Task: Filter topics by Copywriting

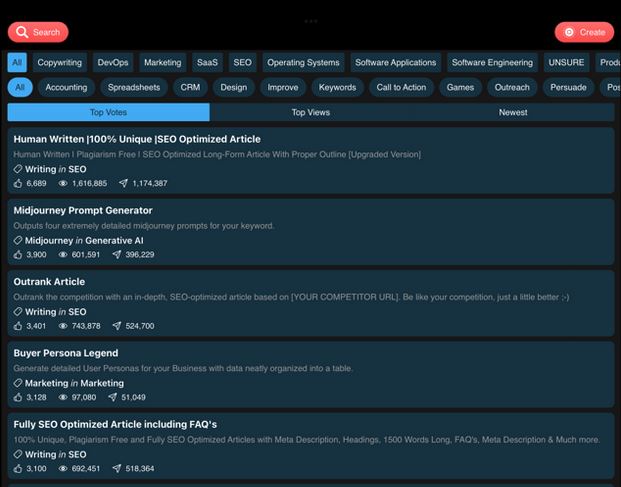Action: [x=60, y=63]
